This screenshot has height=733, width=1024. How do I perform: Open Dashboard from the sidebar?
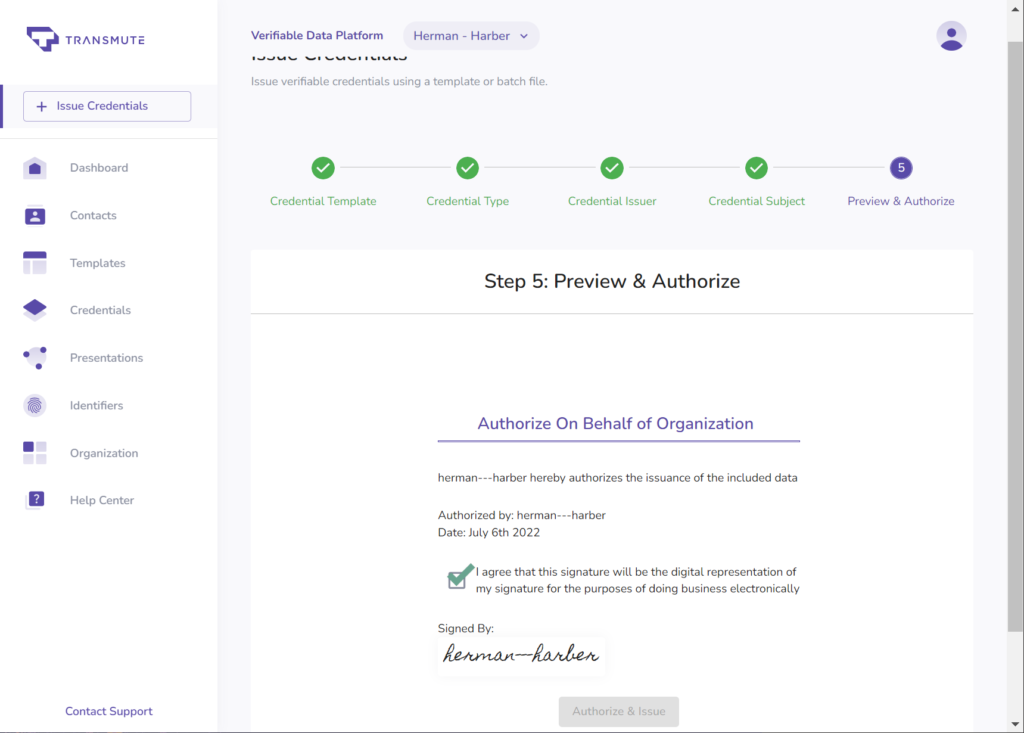pos(99,168)
